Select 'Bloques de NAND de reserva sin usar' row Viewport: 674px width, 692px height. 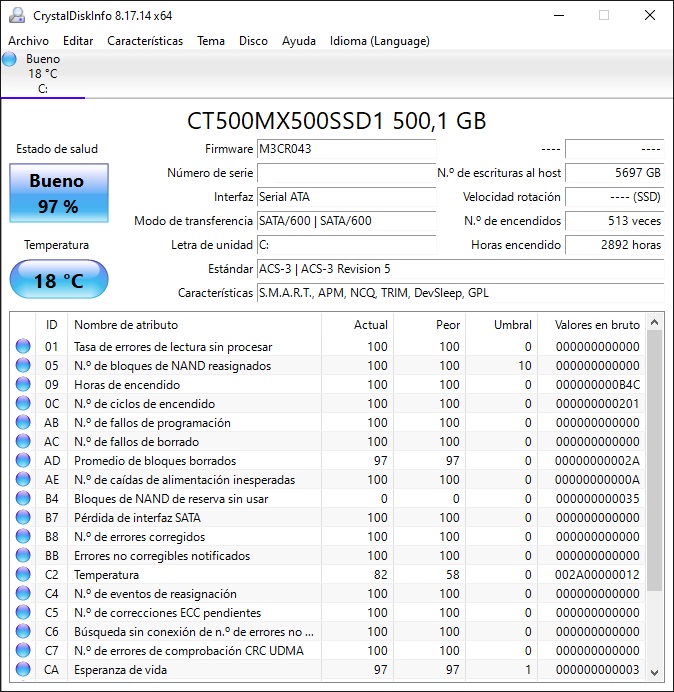[329, 498]
